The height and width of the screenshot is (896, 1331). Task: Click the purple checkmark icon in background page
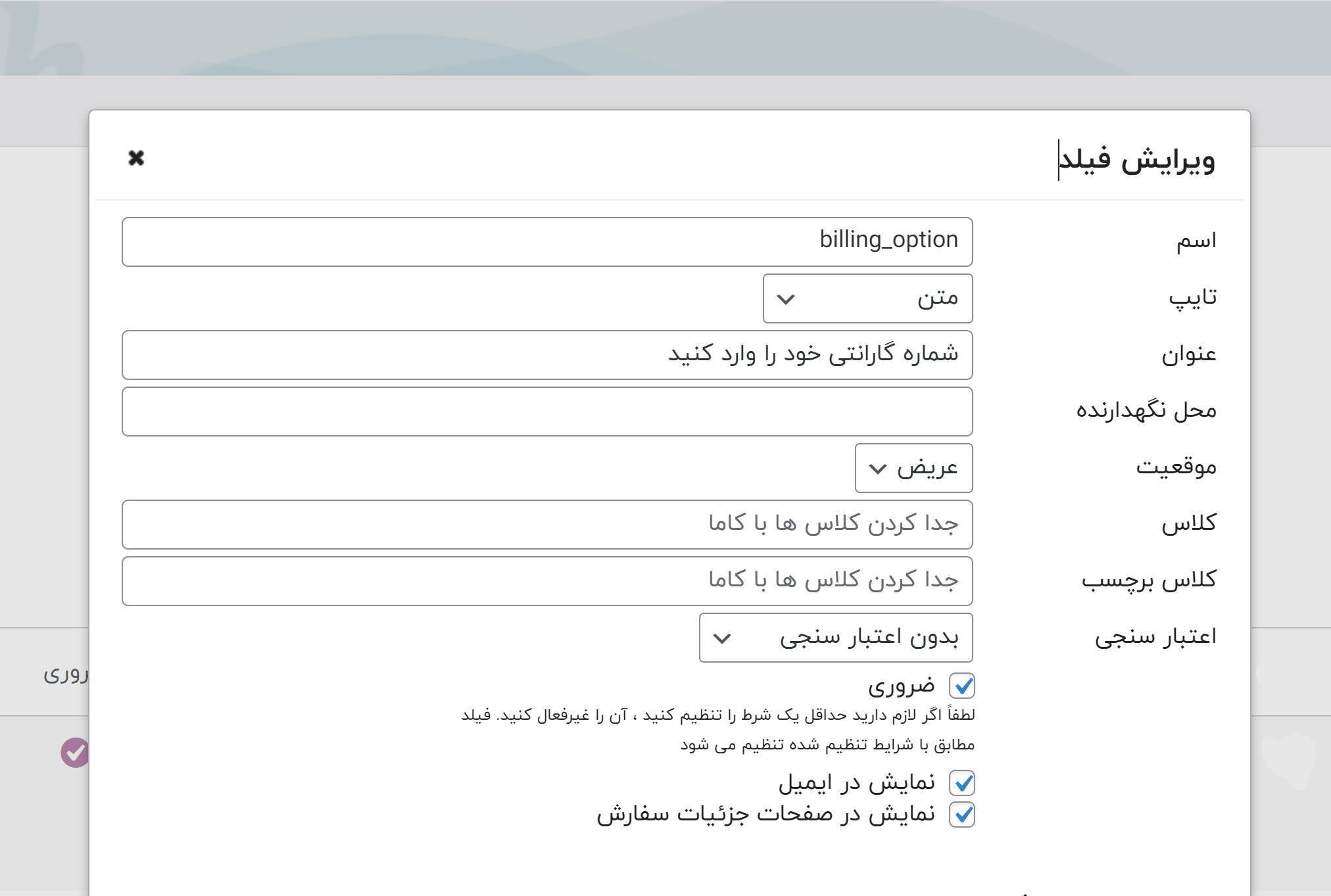[75, 752]
